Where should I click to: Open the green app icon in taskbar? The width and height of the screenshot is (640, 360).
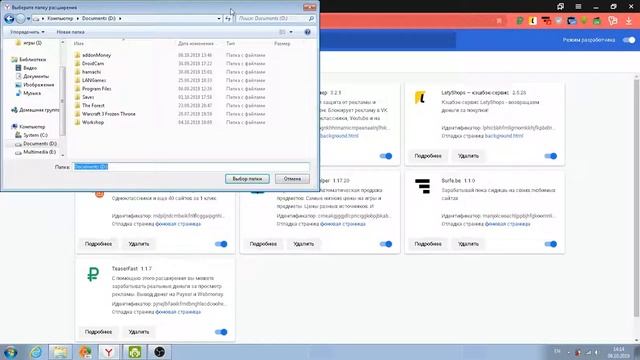click(x=135, y=352)
